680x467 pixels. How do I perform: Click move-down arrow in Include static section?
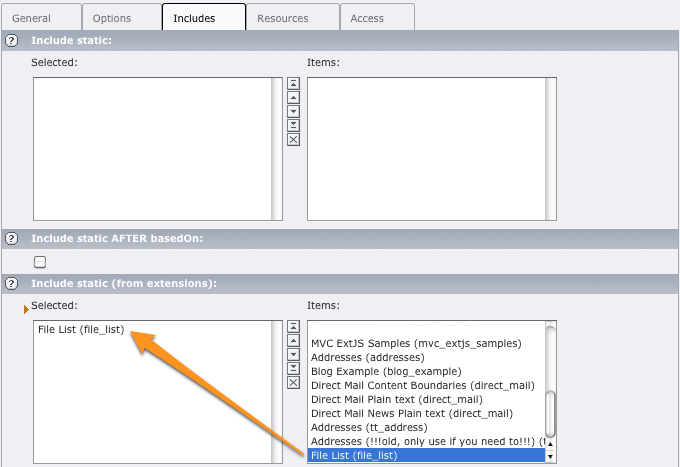click(x=293, y=111)
